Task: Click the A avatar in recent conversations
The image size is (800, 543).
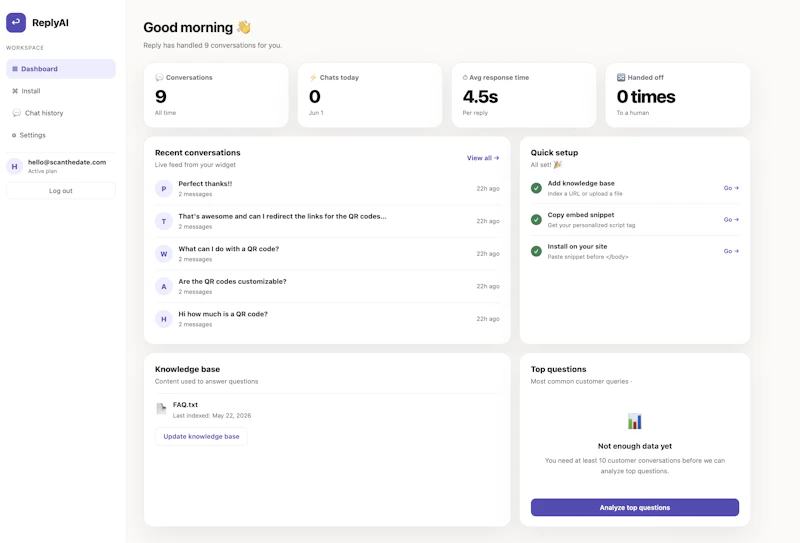Action: 164,286
